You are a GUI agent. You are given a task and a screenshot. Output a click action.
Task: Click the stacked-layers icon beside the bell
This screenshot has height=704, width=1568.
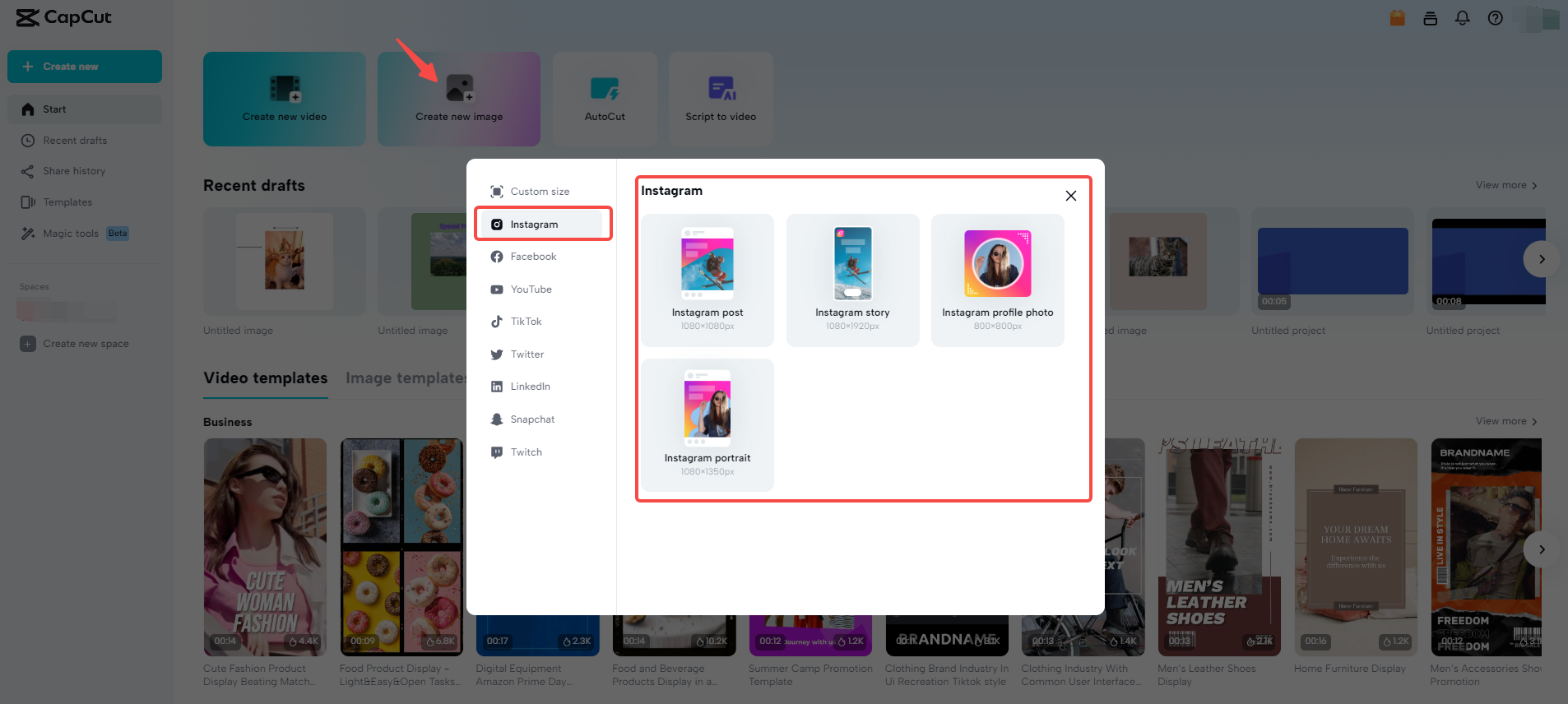[x=1431, y=18]
